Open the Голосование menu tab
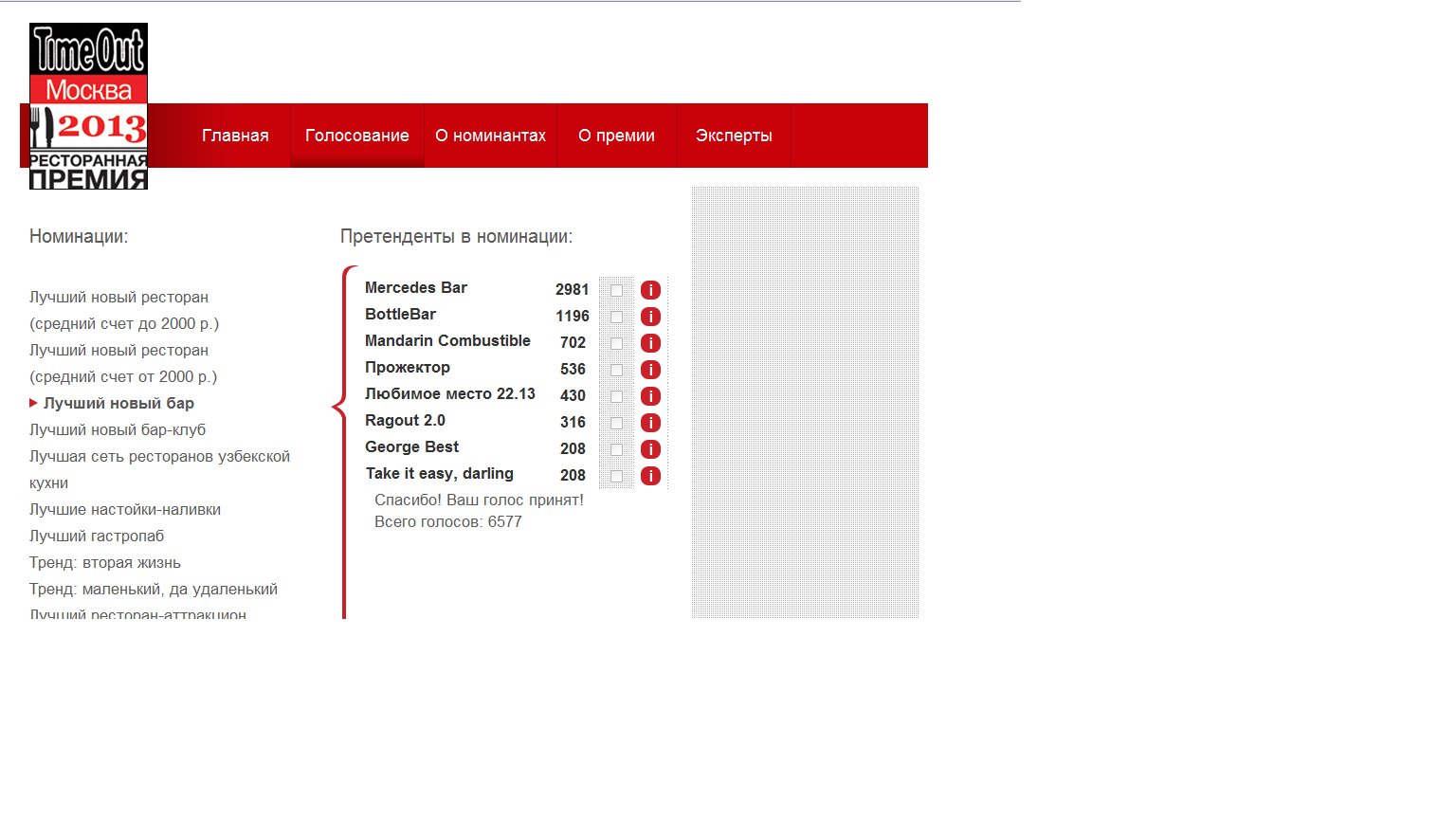Image resolution: width=1456 pixels, height=819 pixels. tap(357, 136)
